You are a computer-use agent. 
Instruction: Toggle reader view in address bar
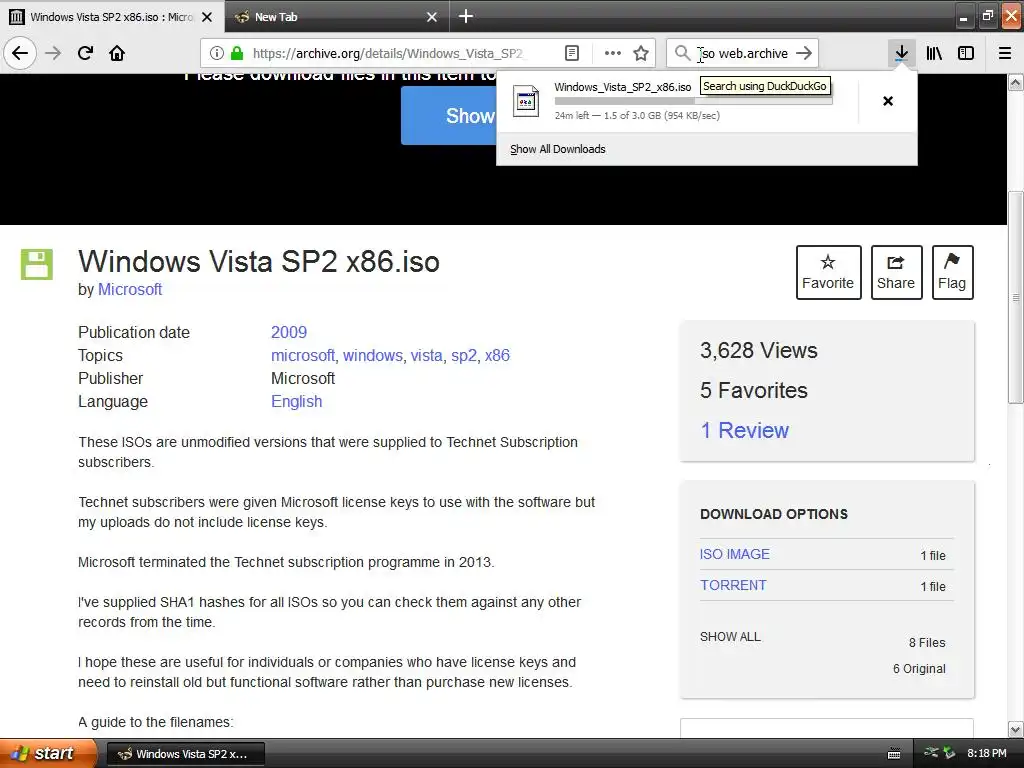point(571,53)
